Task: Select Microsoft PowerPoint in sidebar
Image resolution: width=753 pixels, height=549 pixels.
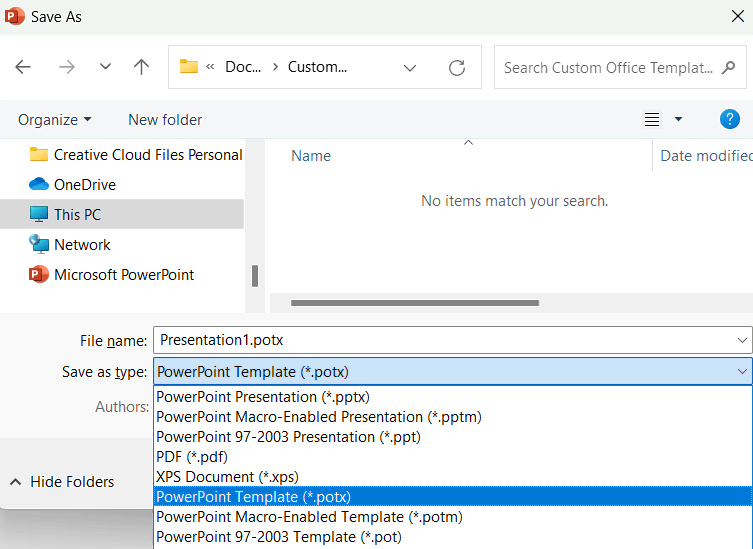Action: pos(122,275)
